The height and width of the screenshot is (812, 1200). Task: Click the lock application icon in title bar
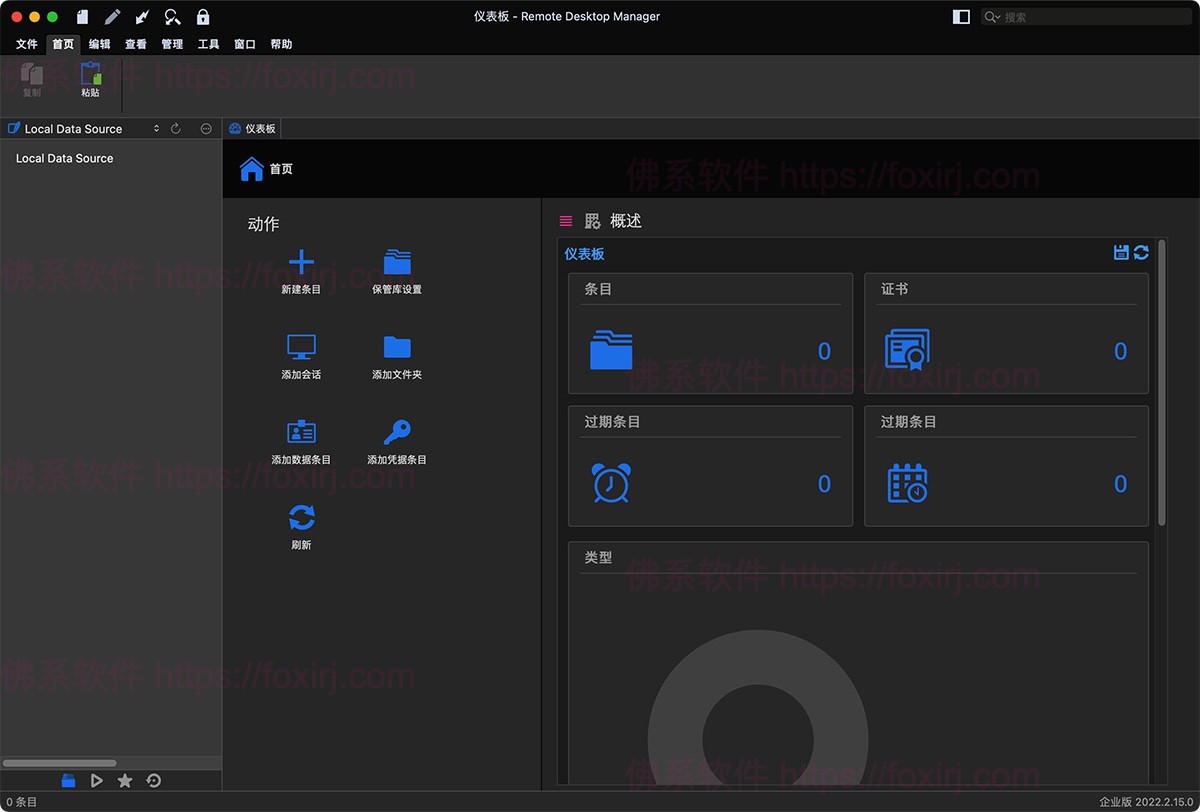tap(203, 17)
